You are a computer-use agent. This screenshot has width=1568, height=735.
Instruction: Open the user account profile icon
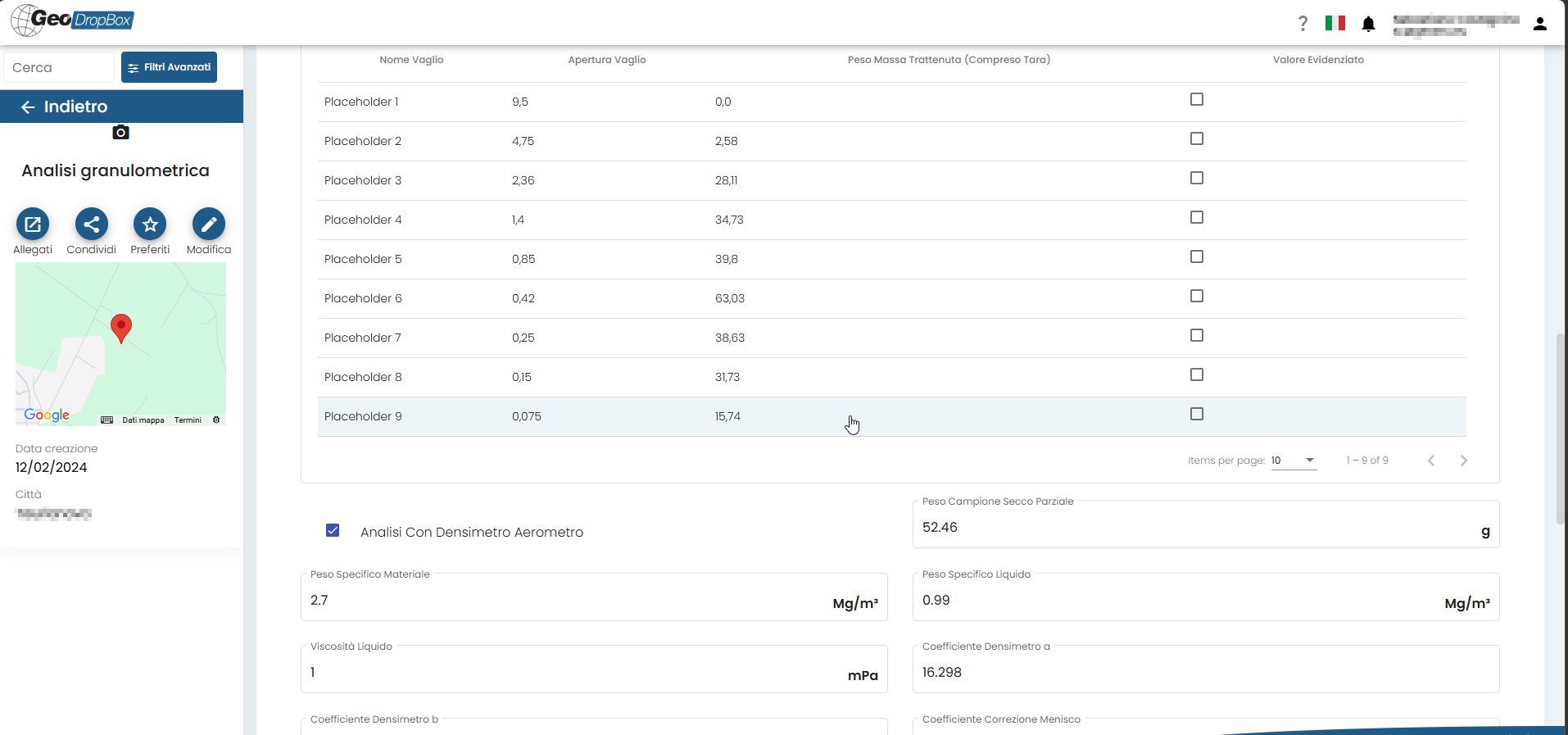[x=1540, y=24]
